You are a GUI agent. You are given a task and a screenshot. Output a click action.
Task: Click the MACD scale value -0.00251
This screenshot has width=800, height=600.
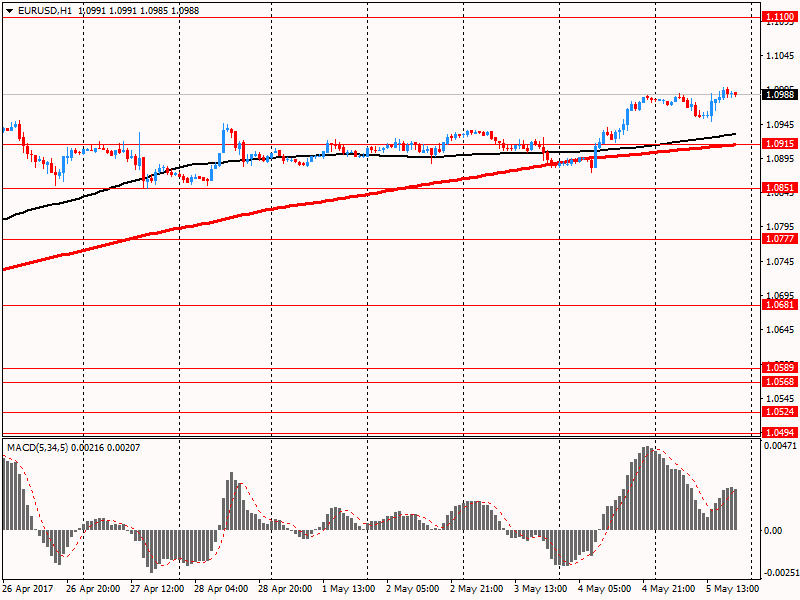(x=782, y=573)
